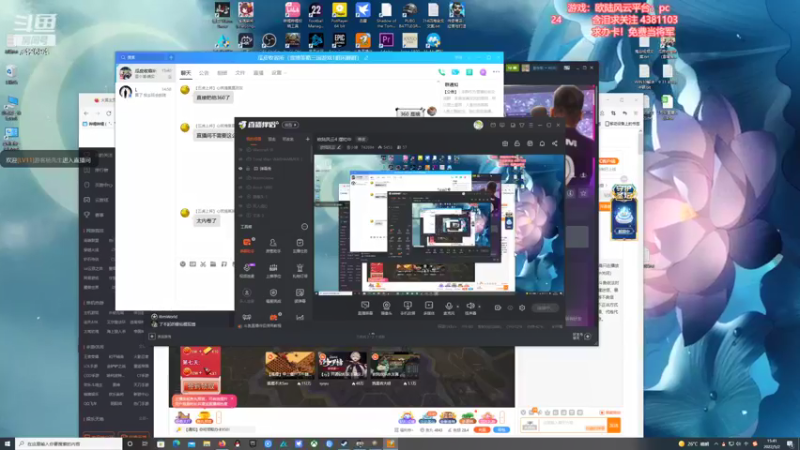800x450 pixels.
Task: Edit stream title with pencil icon
Action: (339, 147)
